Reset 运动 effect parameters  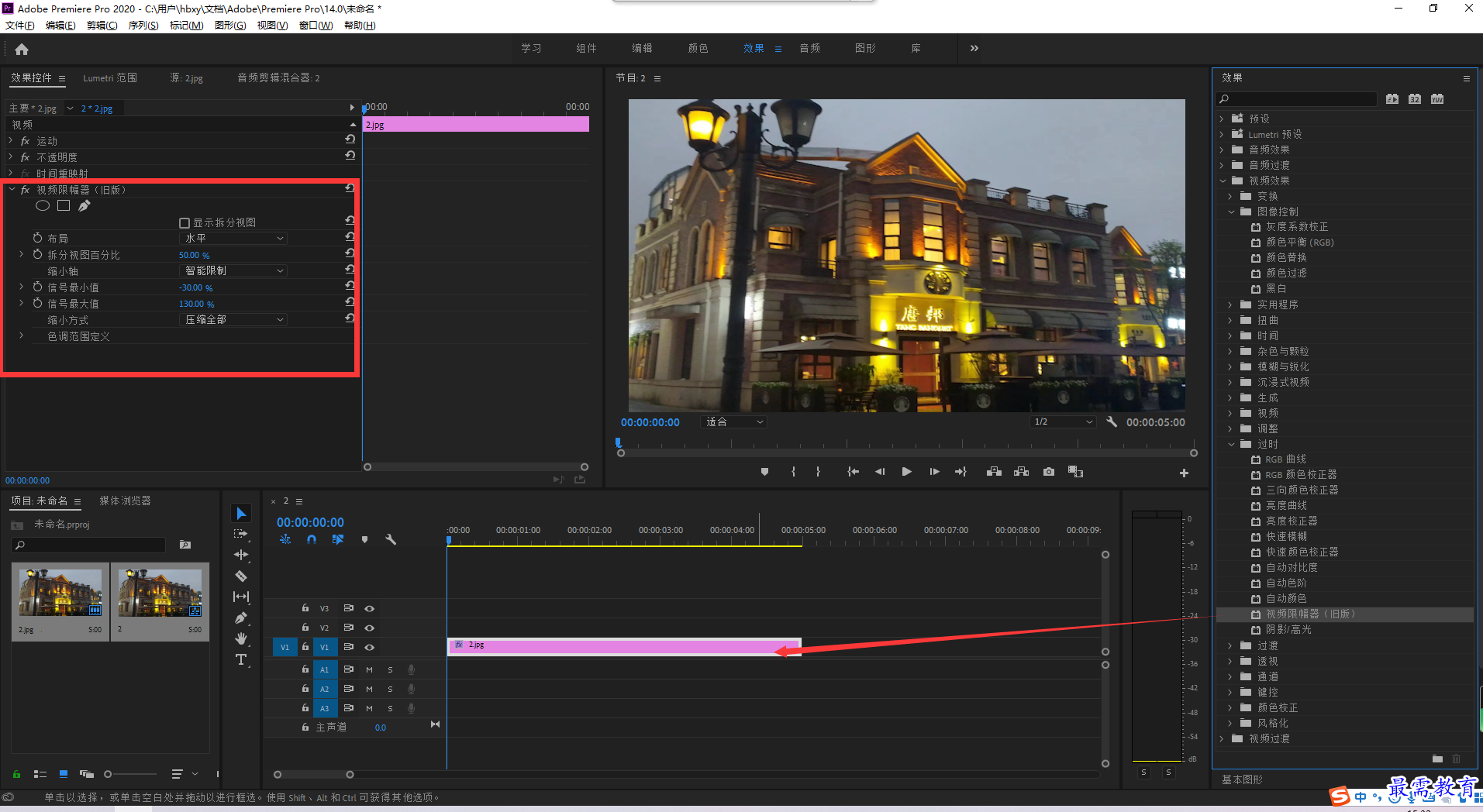[x=350, y=139]
